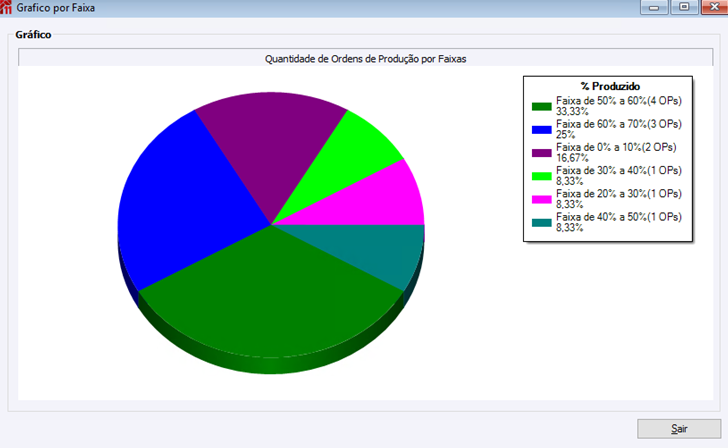Click the 'Grafico por Faixa' window title
The width and height of the screenshot is (728, 448).
tap(56, 8)
